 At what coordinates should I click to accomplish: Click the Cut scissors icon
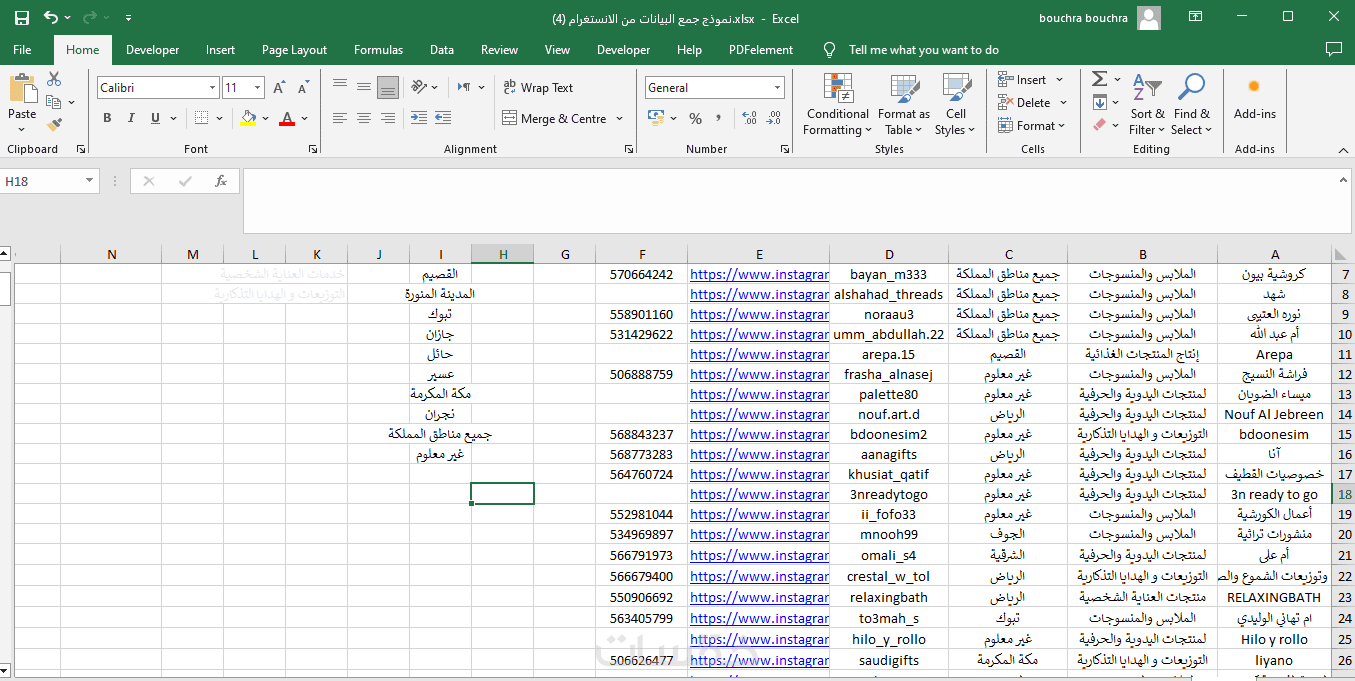[54, 79]
